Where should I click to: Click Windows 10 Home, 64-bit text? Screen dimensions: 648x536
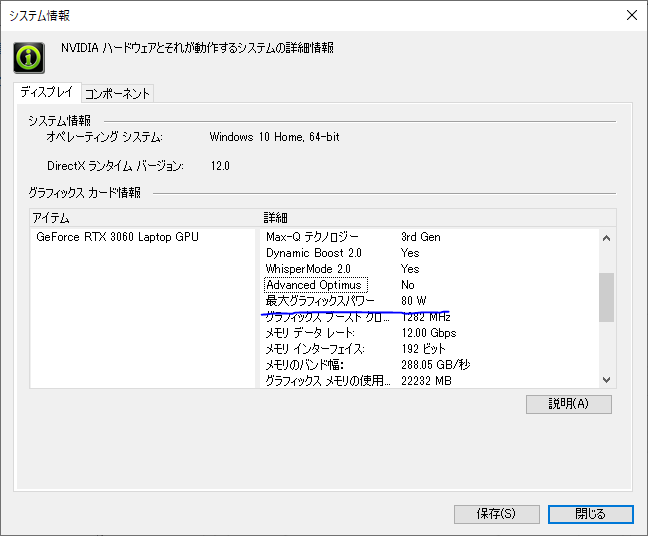click(274, 137)
